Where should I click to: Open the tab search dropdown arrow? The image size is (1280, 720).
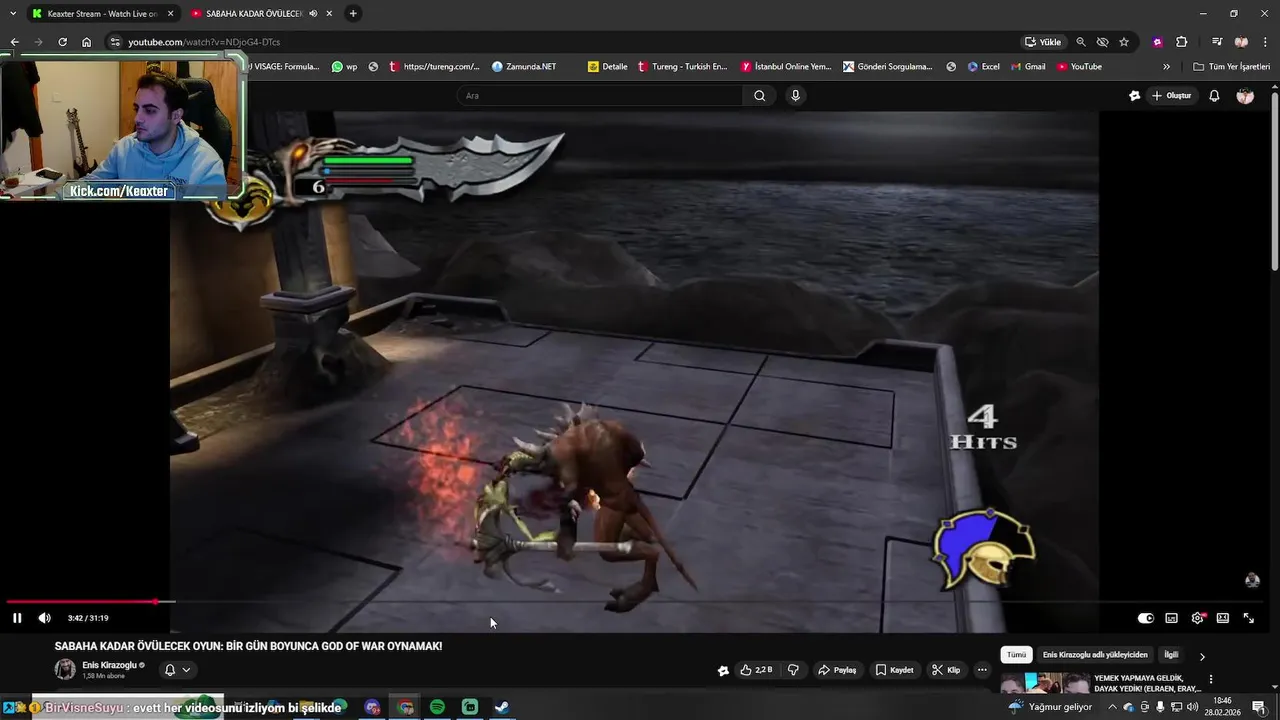(x=12, y=14)
